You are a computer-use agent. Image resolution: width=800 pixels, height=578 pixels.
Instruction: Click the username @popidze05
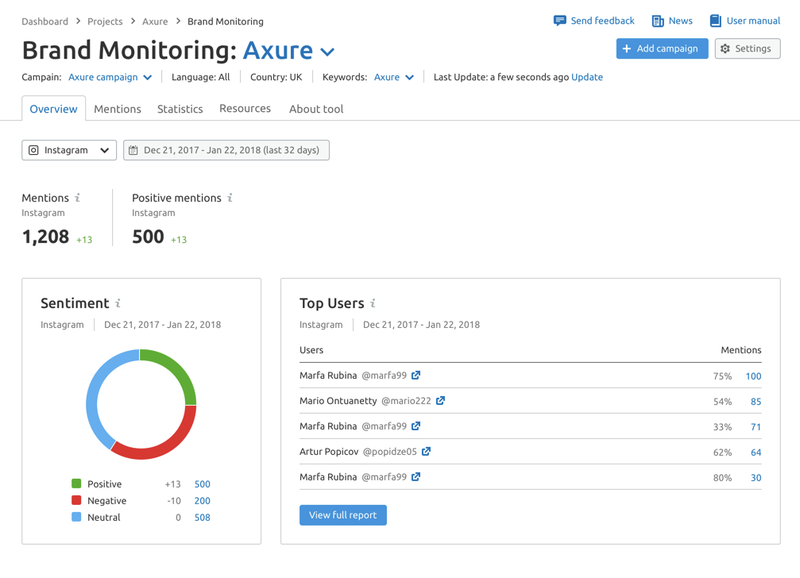click(390, 451)
